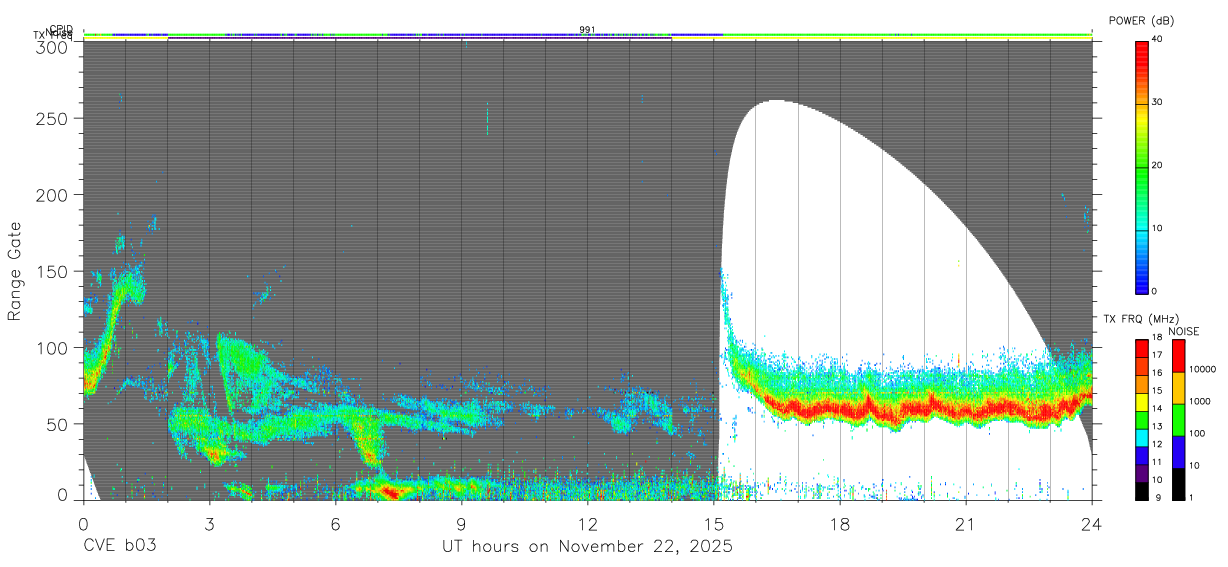Screen dimensions: 1228x567
Task: Pick the green 100–1000 NOISE segment
Action: (1178, 420)
